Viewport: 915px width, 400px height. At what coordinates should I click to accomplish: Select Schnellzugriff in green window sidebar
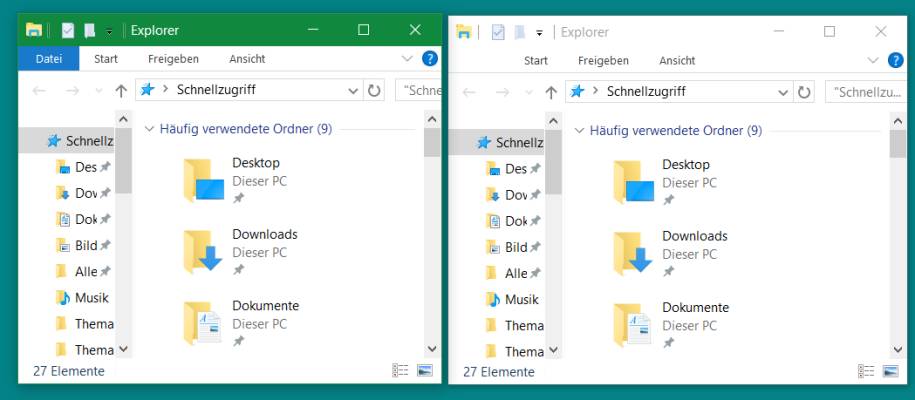pyautogui.click(x=66, y=141)
